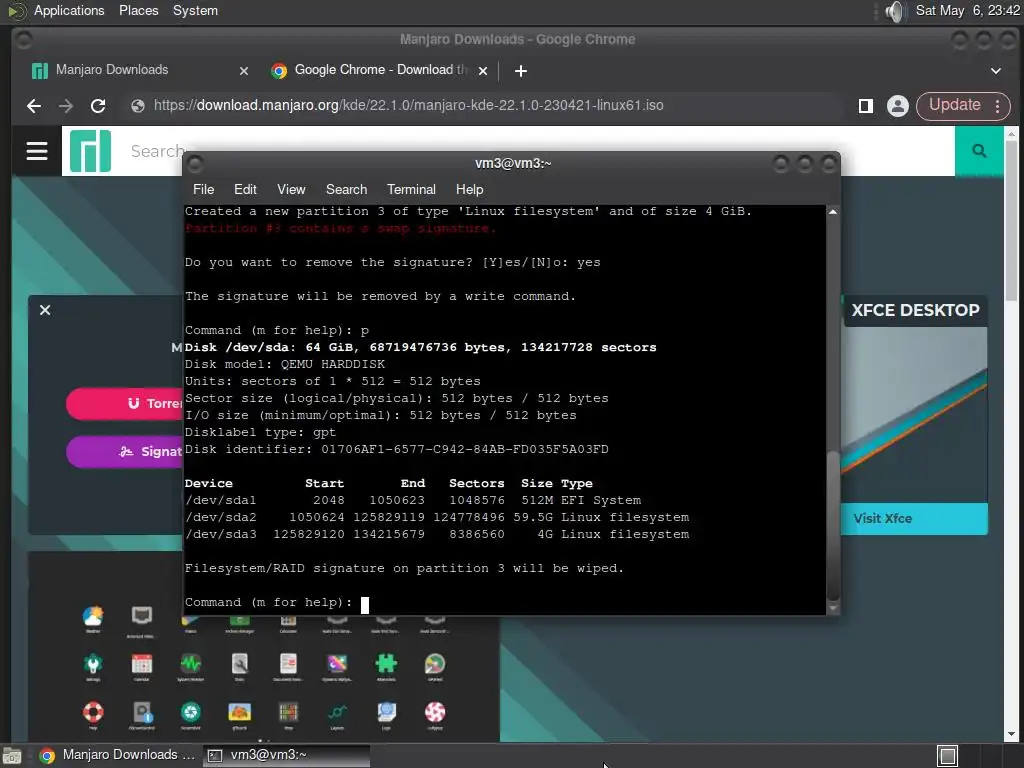Viewport: 1024px width, 768px height.
Task: Click the Calendar icon in preview image
Action: click(142, 664)
